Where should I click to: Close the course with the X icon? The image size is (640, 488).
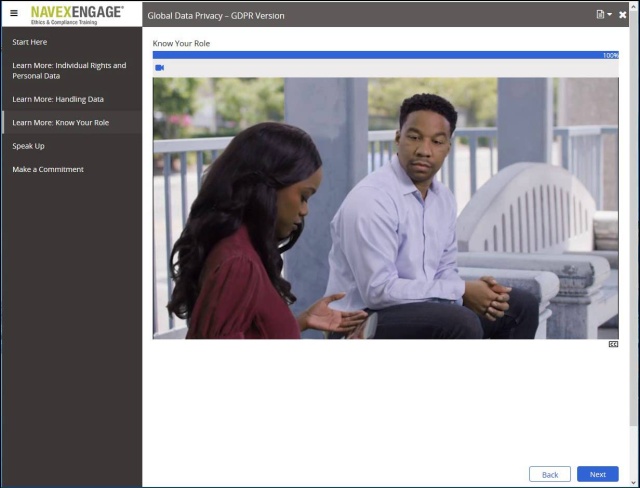click(622, 15)
